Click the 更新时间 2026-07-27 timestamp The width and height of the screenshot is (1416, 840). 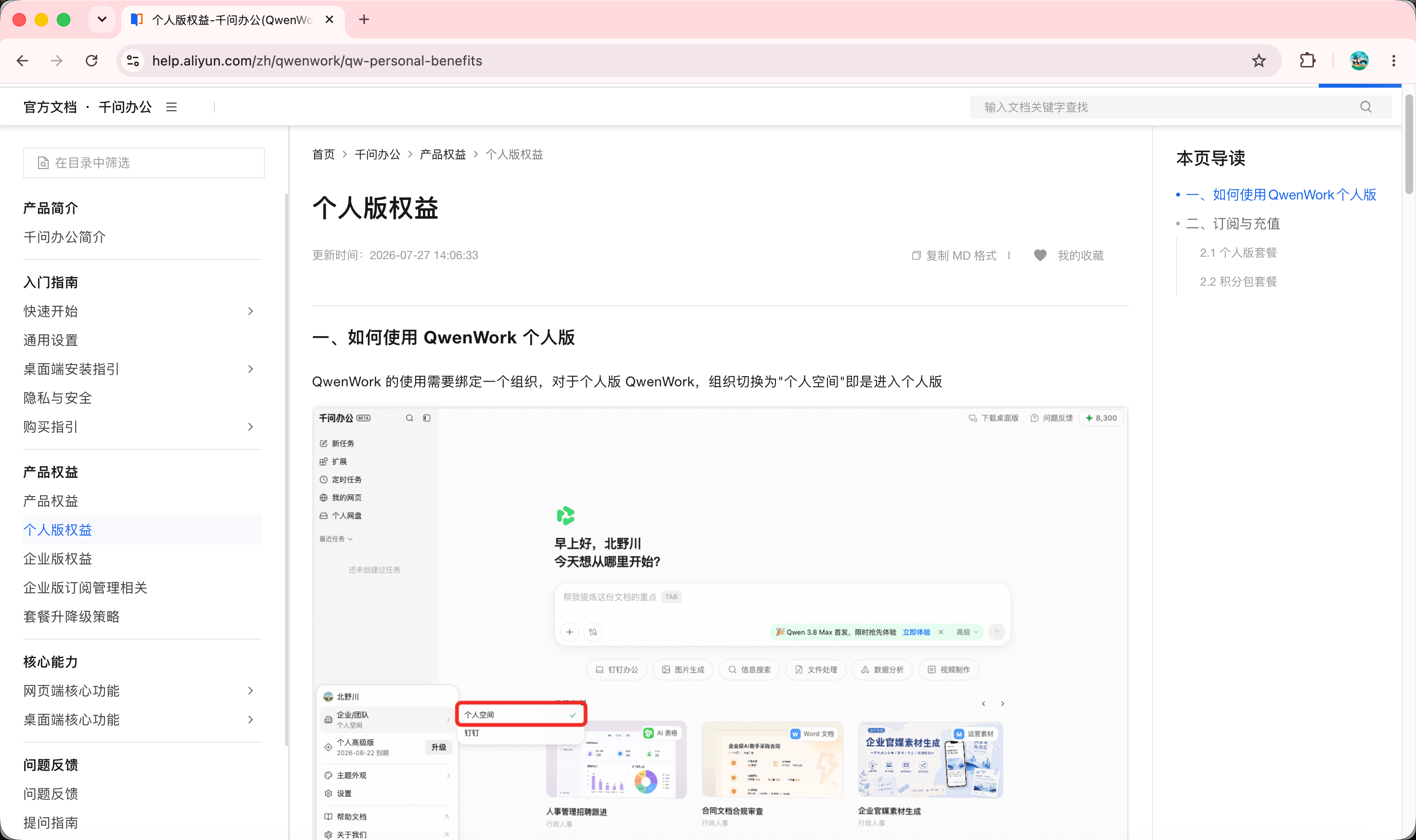(x=395, y=255)
